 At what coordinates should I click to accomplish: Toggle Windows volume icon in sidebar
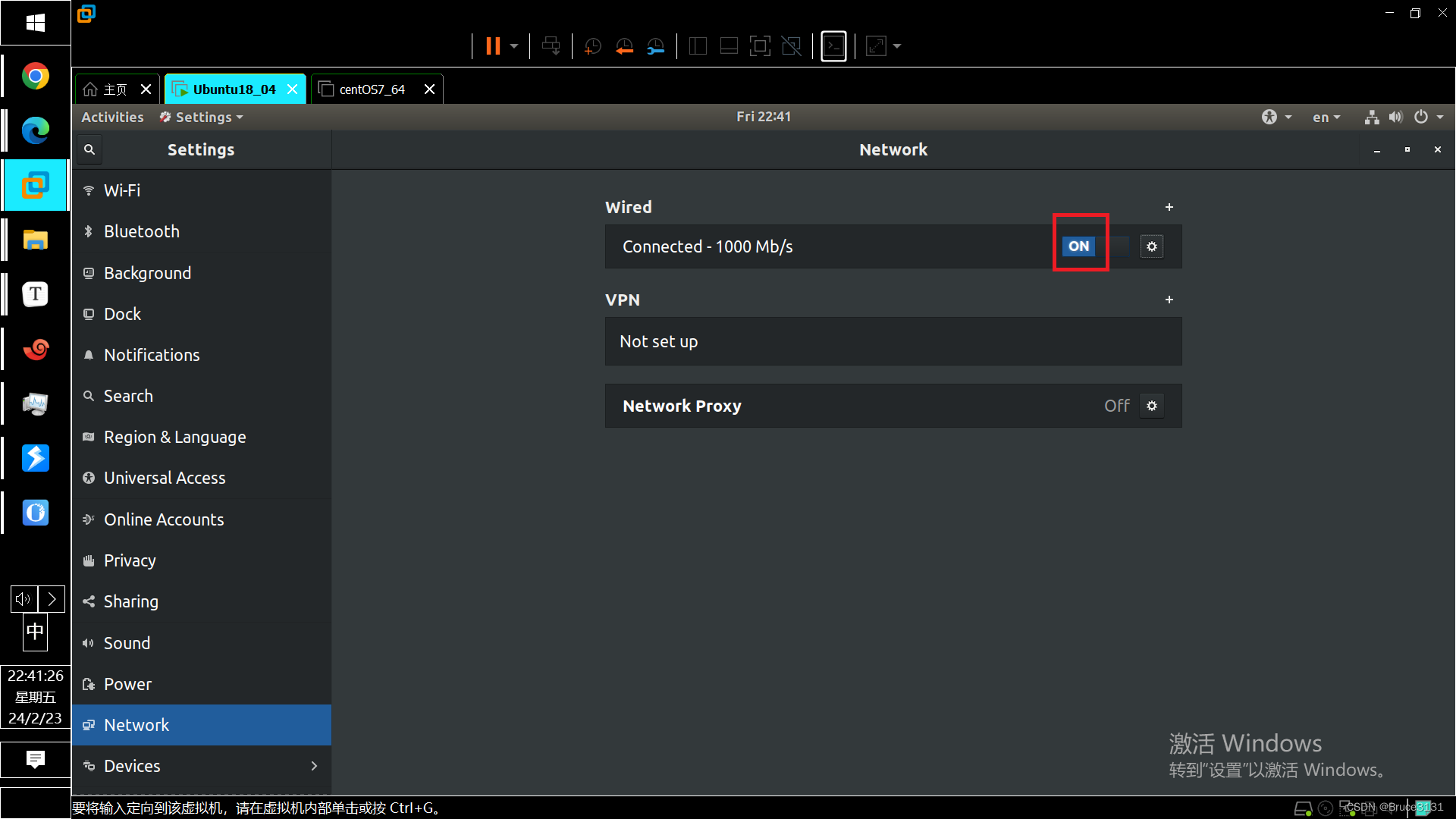click(x=24, y=599)
